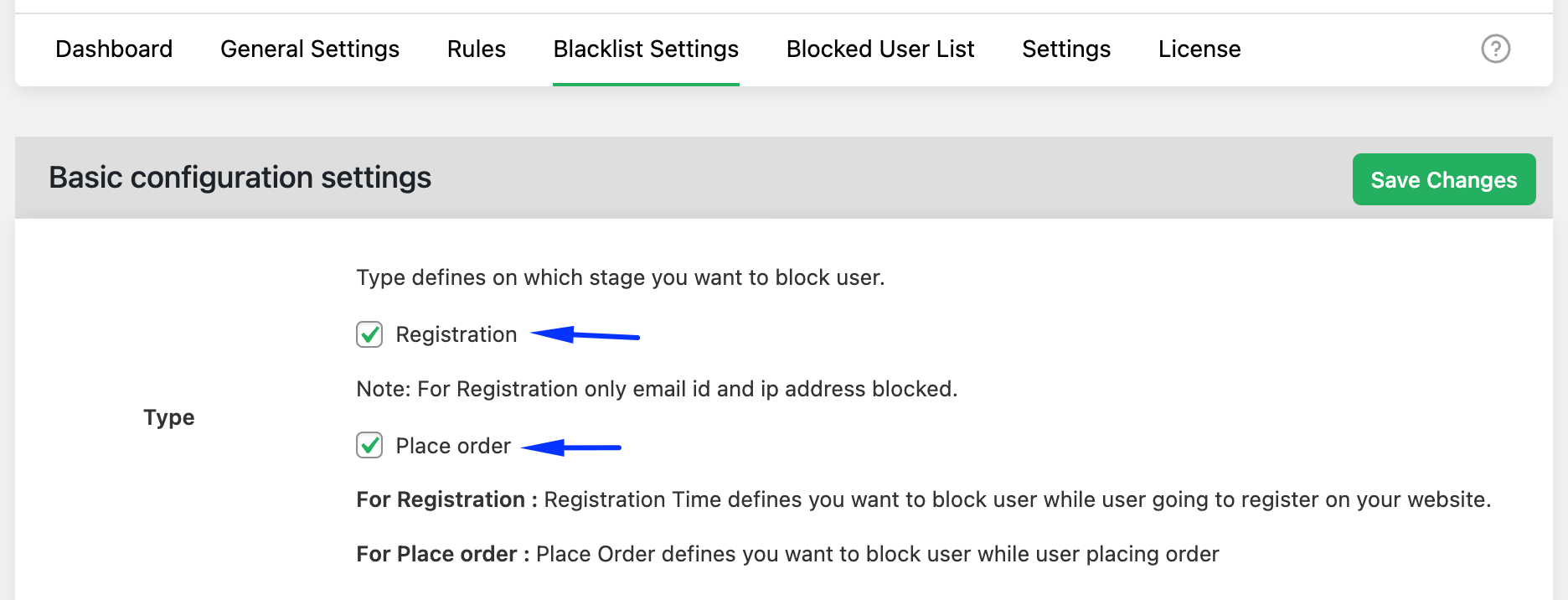Click the Place order label text
Viewport: 1568px width, 600px height.
[x=452, y=446]
